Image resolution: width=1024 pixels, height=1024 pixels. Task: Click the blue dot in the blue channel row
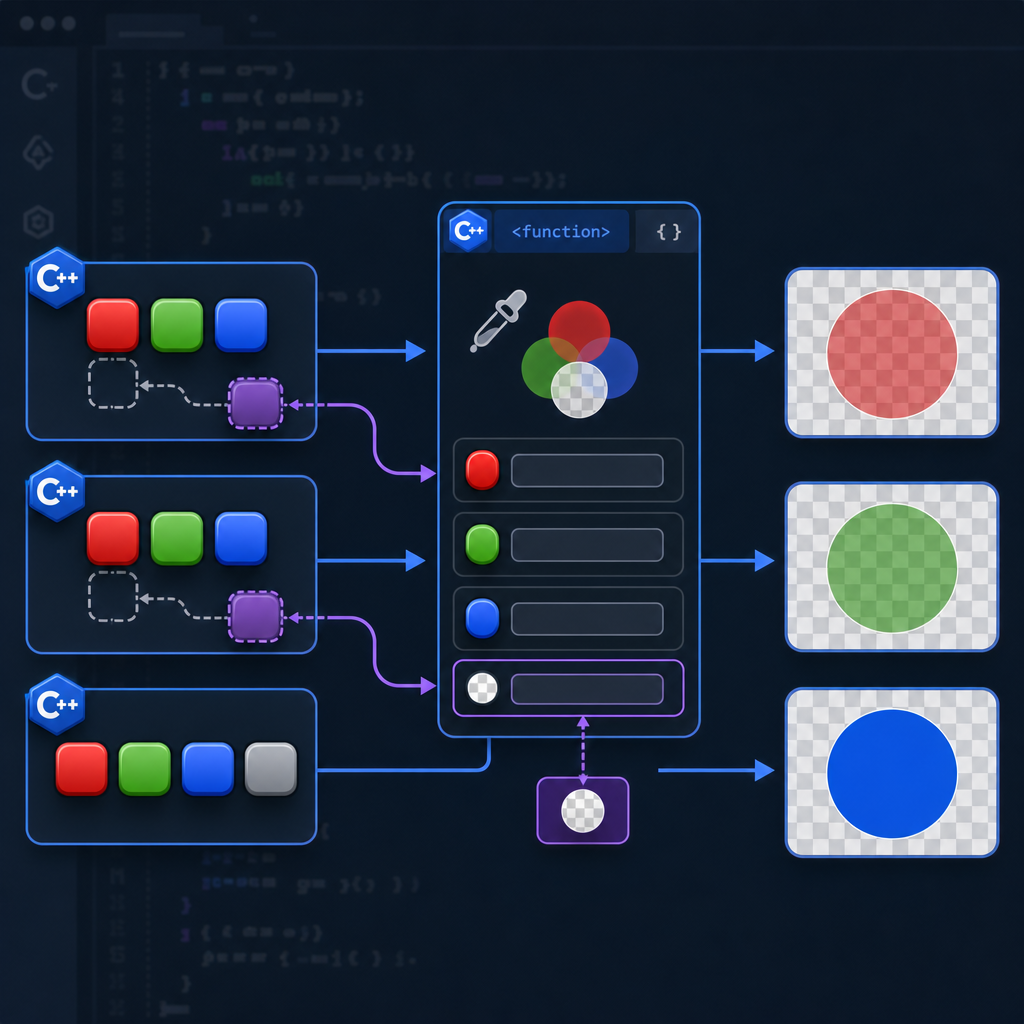[x=482, y=618]
